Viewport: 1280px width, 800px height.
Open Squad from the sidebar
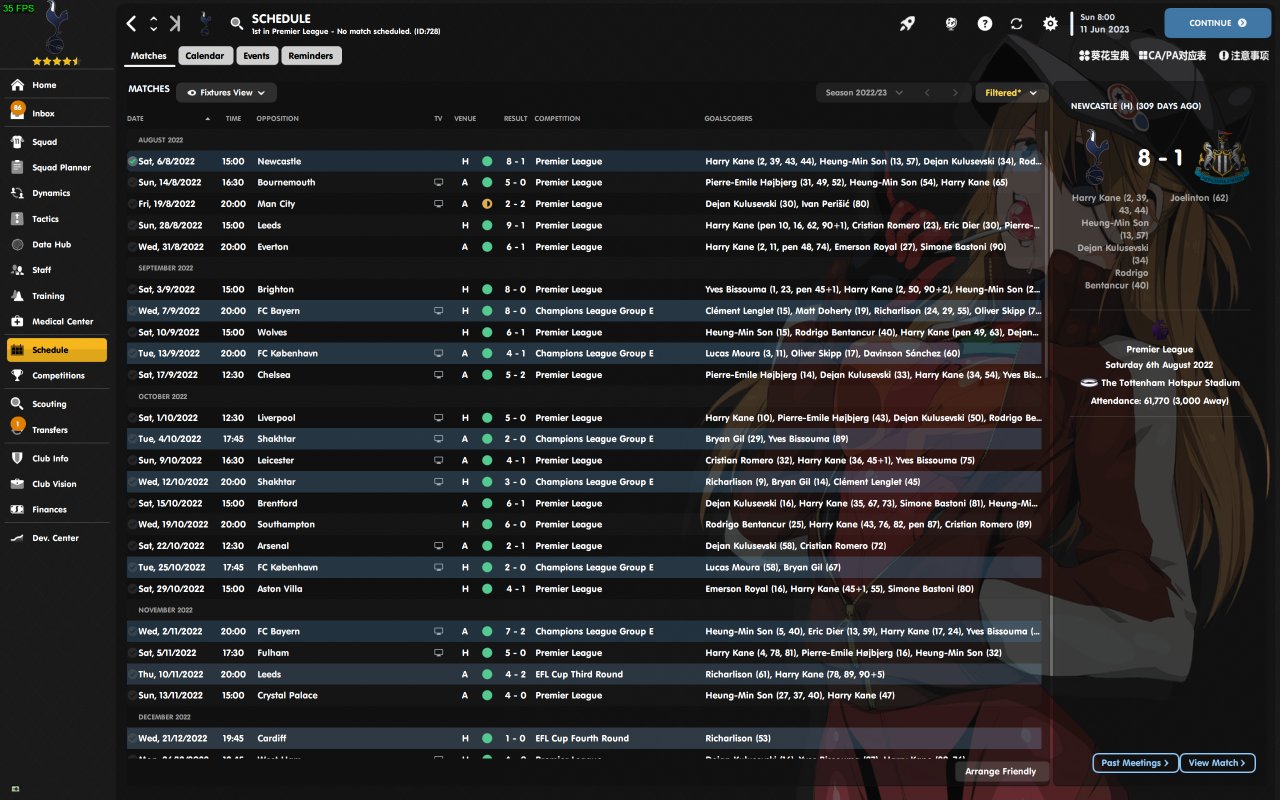(x=57, y=142)
